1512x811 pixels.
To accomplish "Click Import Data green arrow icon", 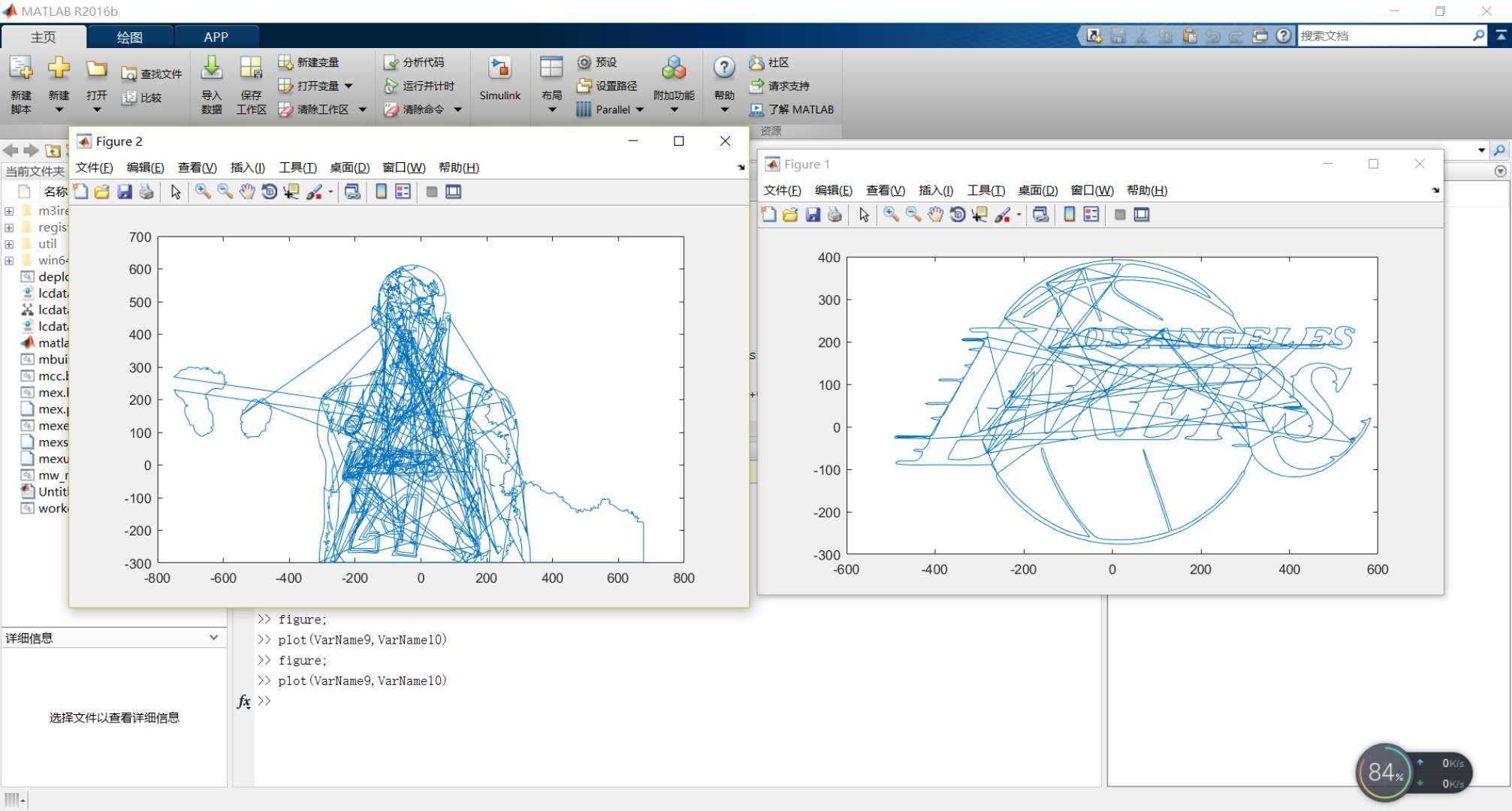I will coord(212,69).
